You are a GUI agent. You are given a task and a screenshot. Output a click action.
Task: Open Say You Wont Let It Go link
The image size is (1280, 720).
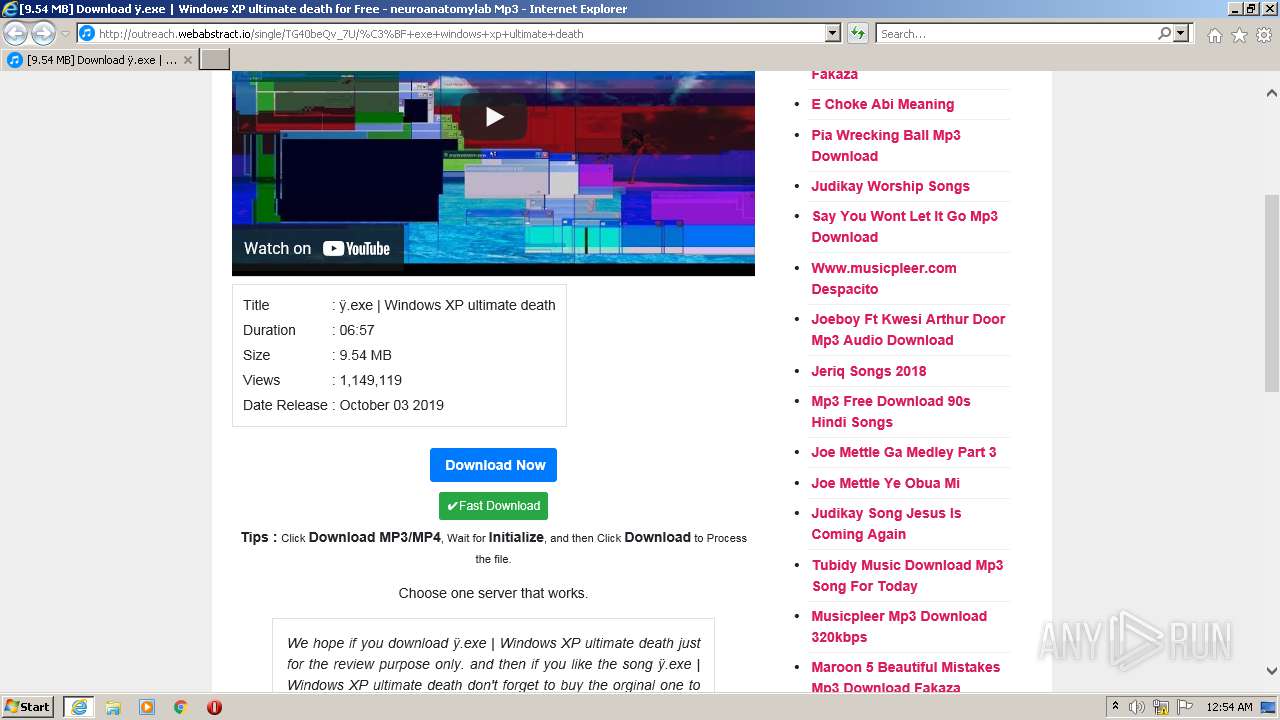904,226
